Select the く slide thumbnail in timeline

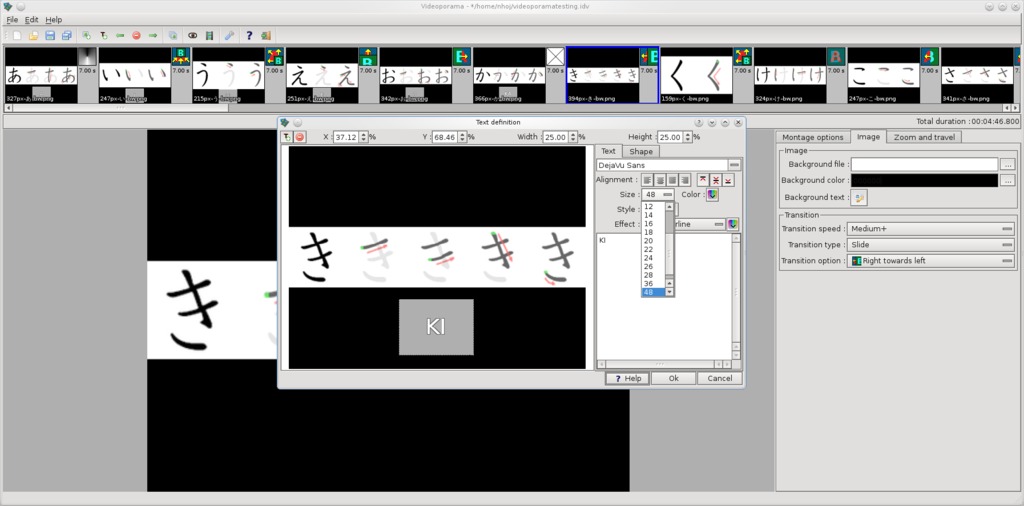695,75
